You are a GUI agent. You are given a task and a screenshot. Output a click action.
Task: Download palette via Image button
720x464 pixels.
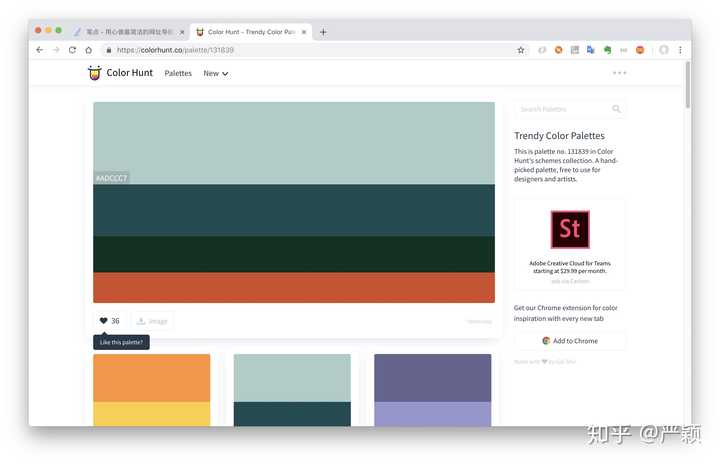(153, 321)
